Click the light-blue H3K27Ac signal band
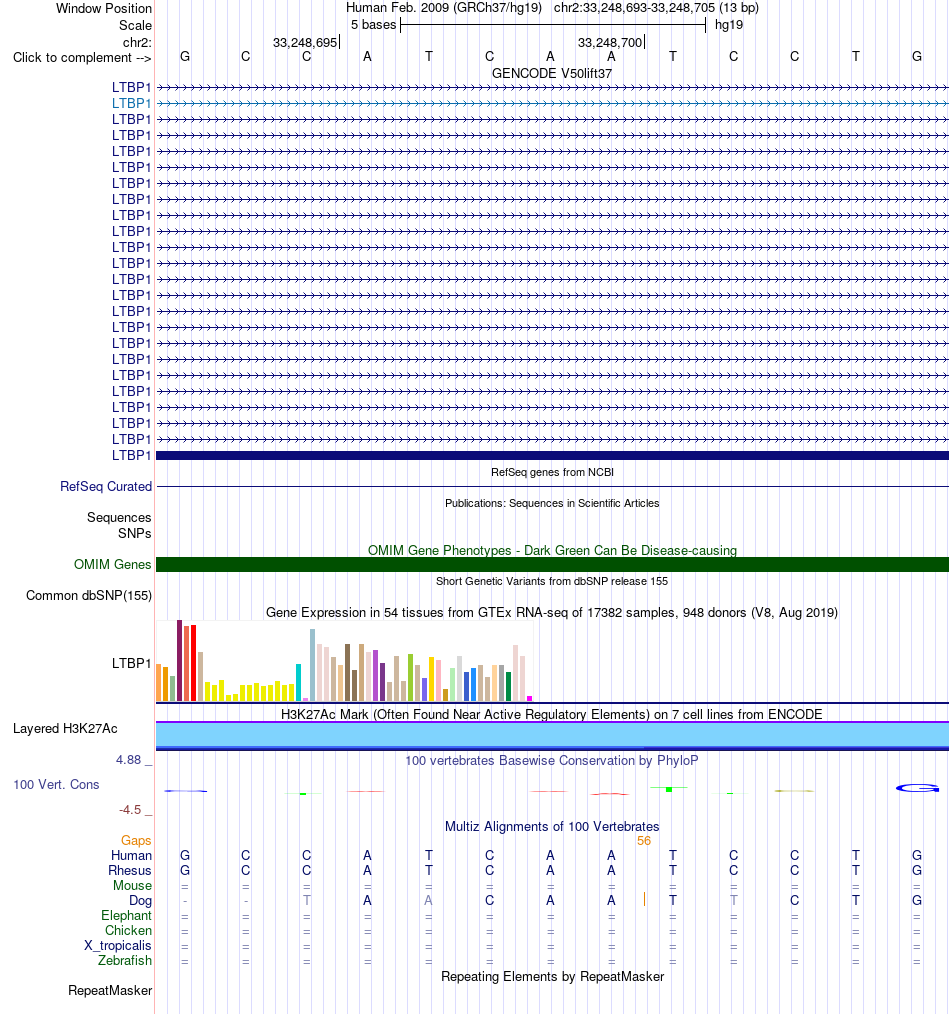Image resolution: width=950 pixels, height=1014 pixels. click(x=552, y=735)
